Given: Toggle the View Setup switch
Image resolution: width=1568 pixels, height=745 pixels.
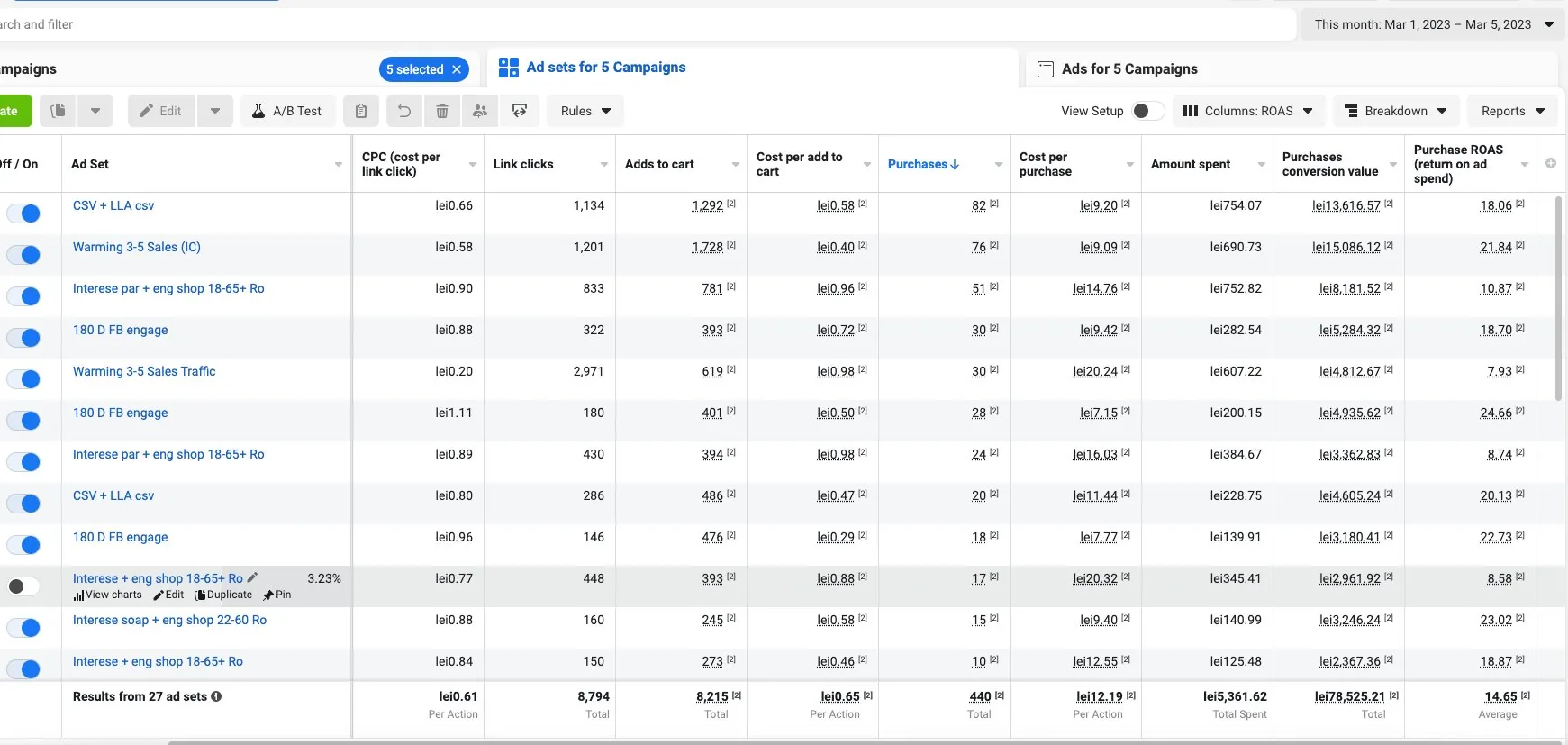Looking at the screenshot, I should point(1147,111).
